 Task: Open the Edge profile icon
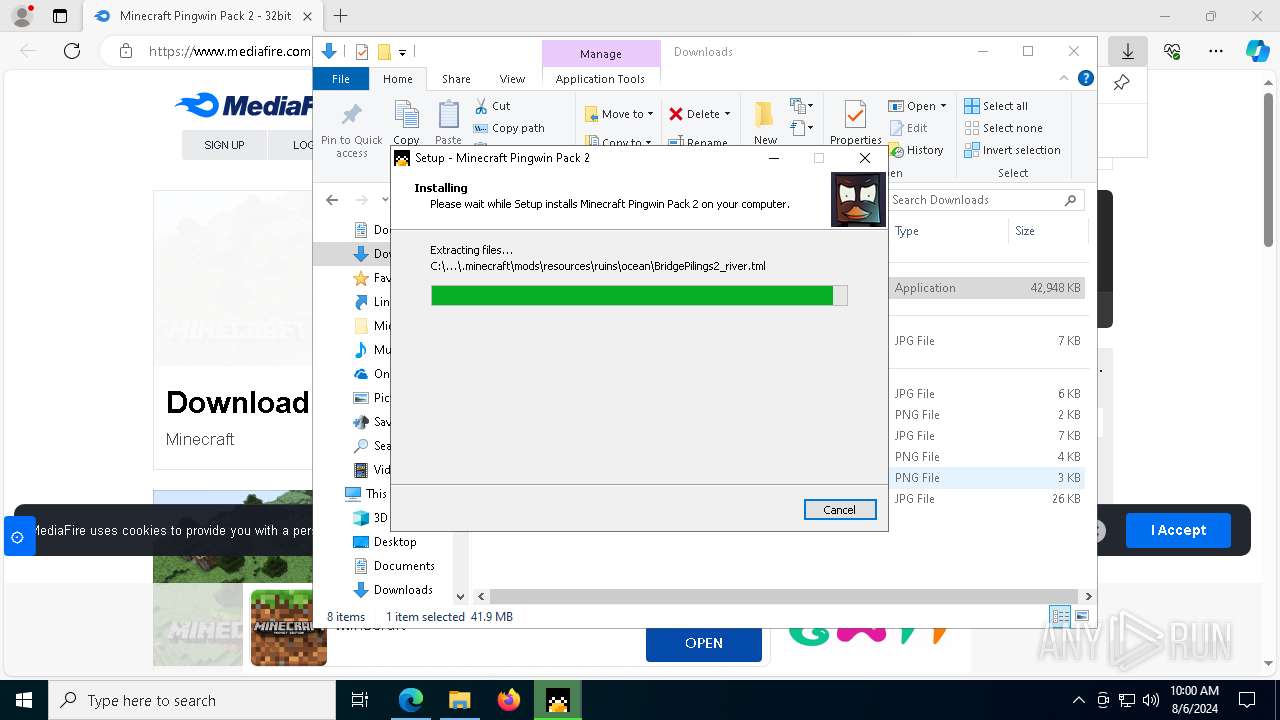click(22, 16)
